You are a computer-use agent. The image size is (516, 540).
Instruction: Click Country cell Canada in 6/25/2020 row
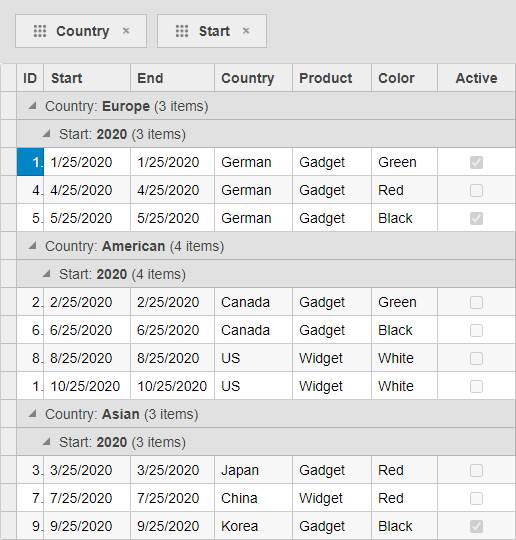click(254, 330)
